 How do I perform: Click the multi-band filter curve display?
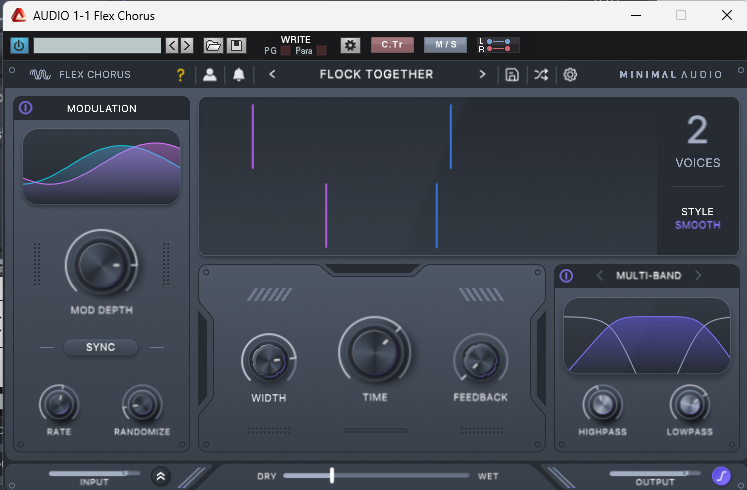coord(646,336)
